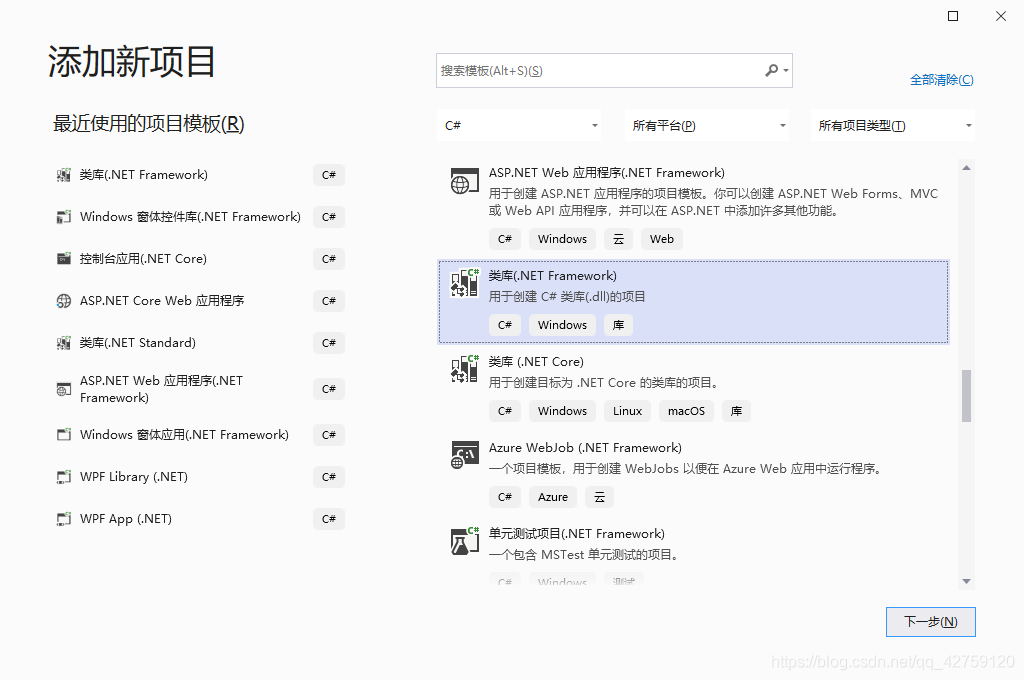Click the 库 tag under 类库(.NET Framework)
This screenshot has width=1024, height=680.
click(618, 325)
